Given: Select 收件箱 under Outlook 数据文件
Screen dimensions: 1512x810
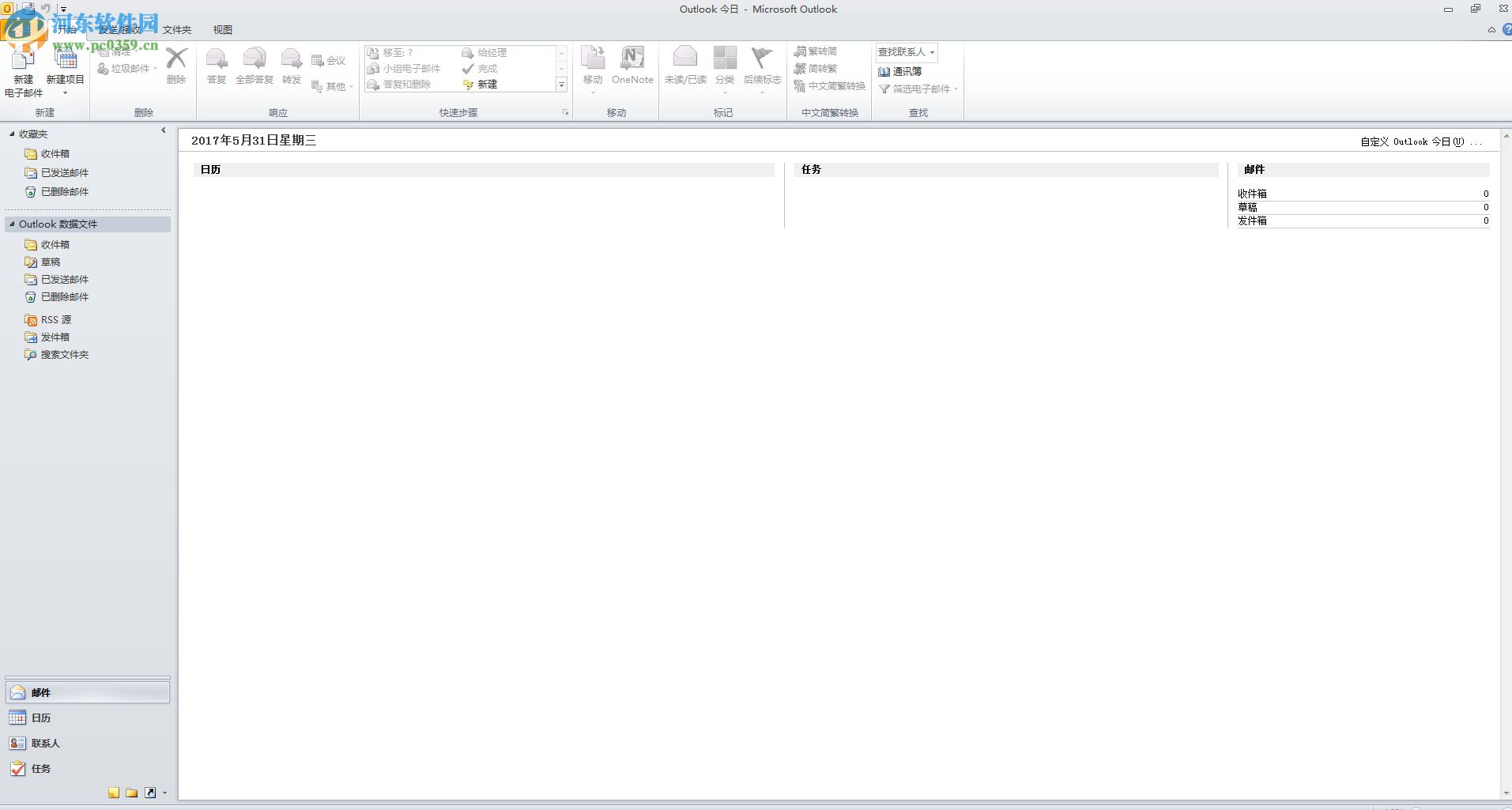Looking at the screenshot, I should tap(47, 245).
